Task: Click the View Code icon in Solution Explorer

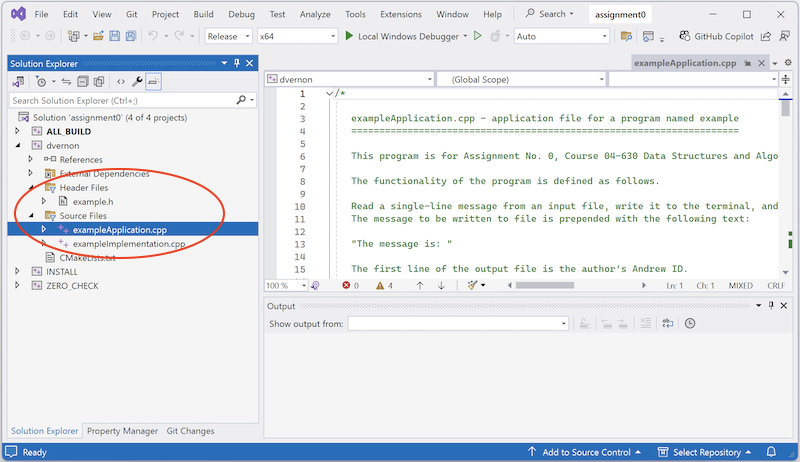Action: tap(121, 82)
